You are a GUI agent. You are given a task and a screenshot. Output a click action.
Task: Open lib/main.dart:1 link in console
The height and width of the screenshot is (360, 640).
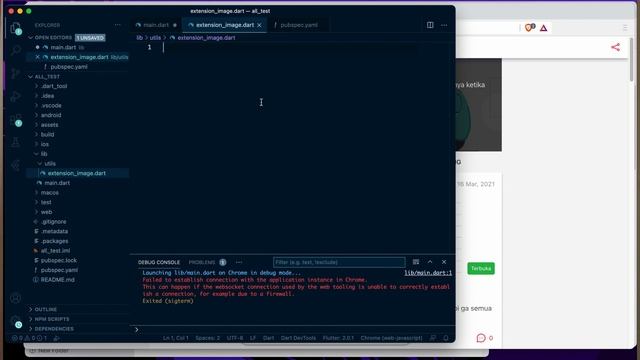pos(428,273)
